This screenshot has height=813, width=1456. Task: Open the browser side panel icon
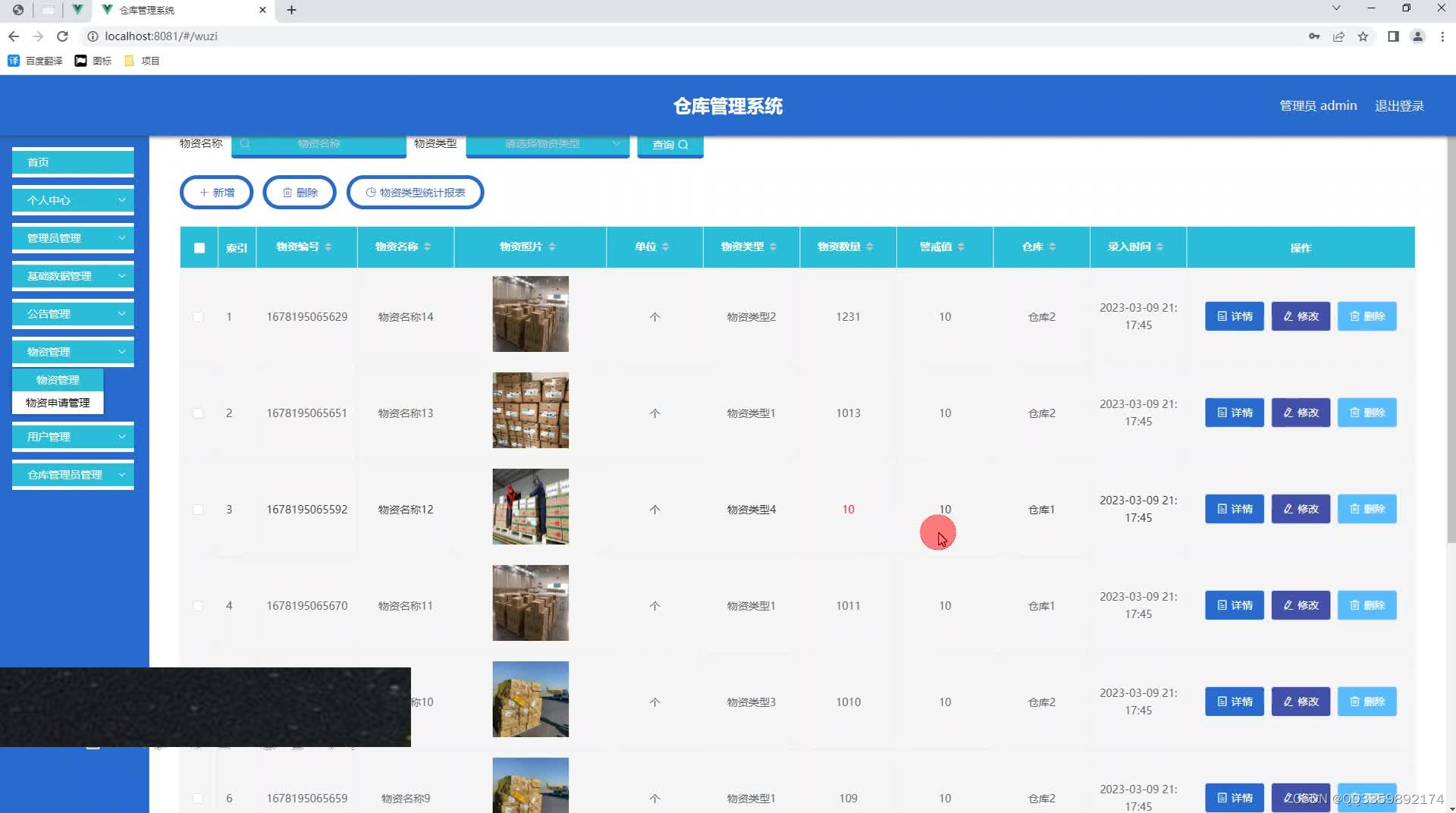point(1393,36)
